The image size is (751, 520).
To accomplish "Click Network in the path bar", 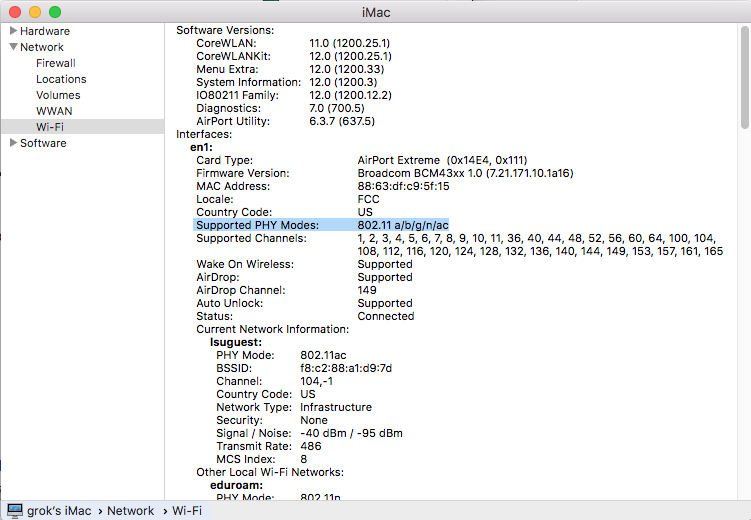I will point(130,511).
